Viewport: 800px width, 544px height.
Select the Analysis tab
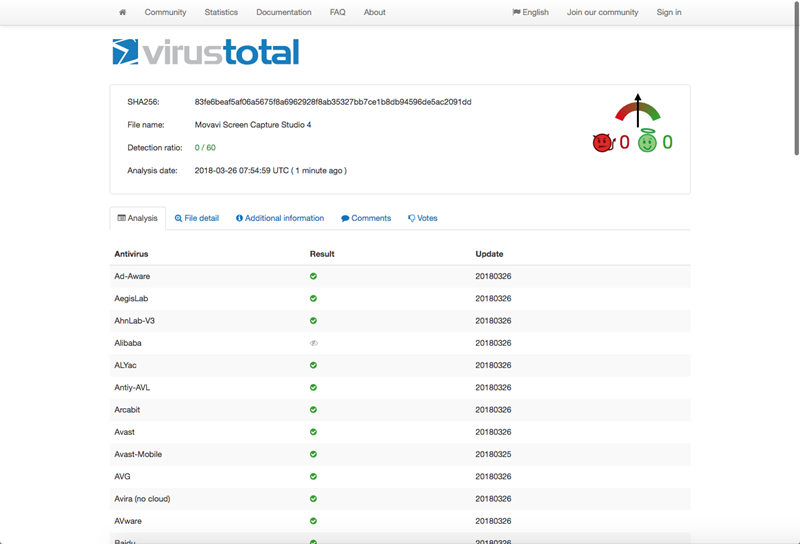tap(138, 218)
